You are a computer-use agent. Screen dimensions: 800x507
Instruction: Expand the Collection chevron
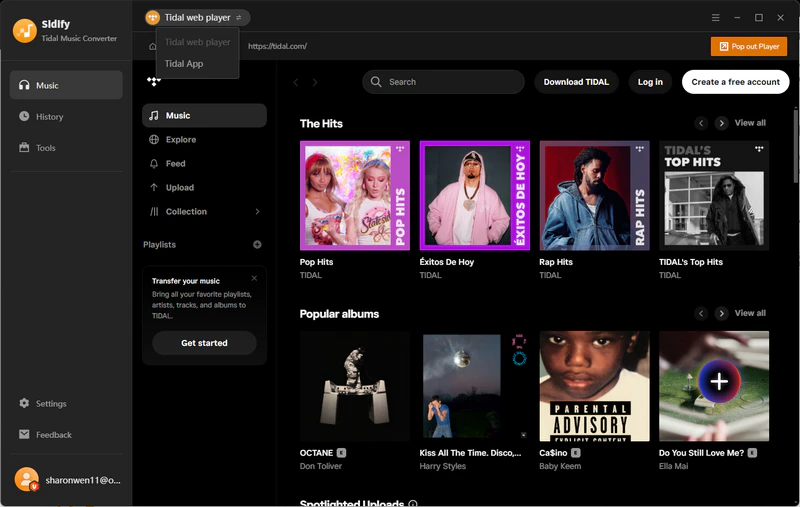coord(257,211)
